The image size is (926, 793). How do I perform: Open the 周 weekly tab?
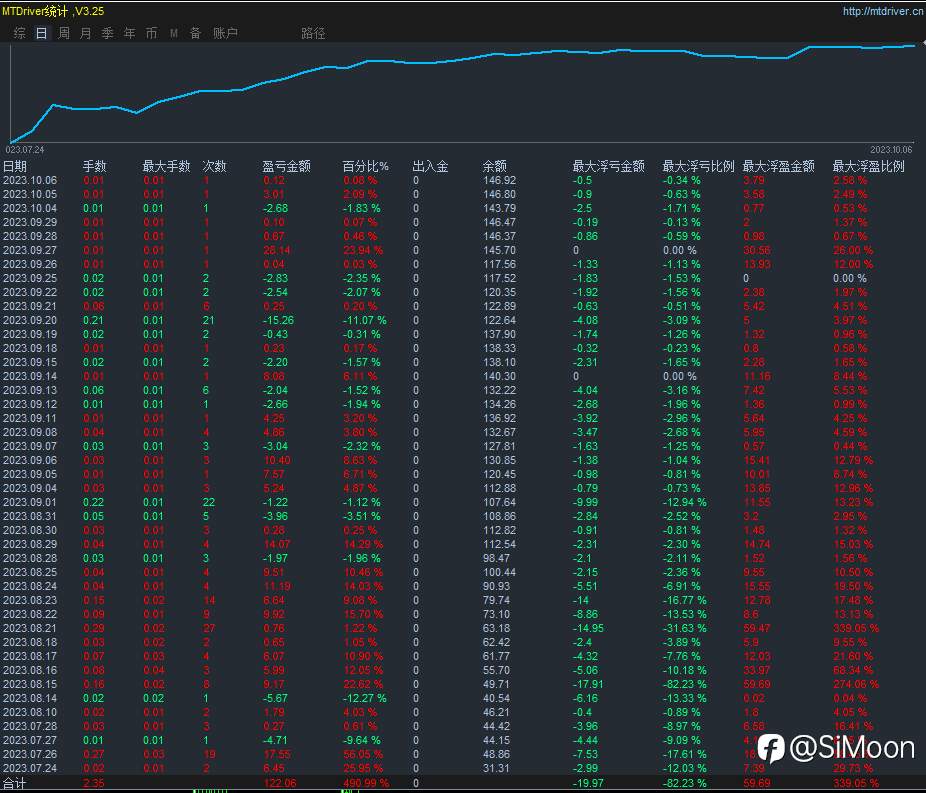(x=64, y=33)
